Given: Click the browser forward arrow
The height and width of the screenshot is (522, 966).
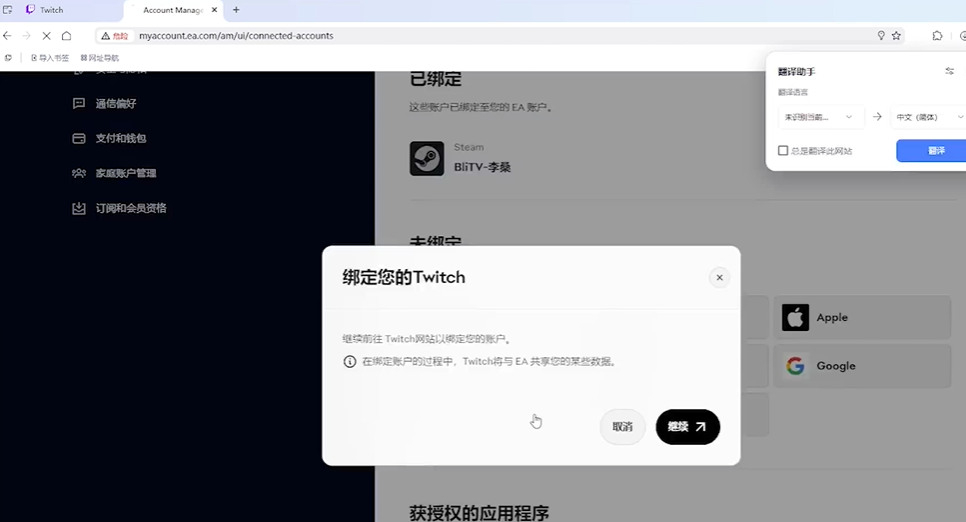Looking at the screenshot, I should [x=26, y=36].
